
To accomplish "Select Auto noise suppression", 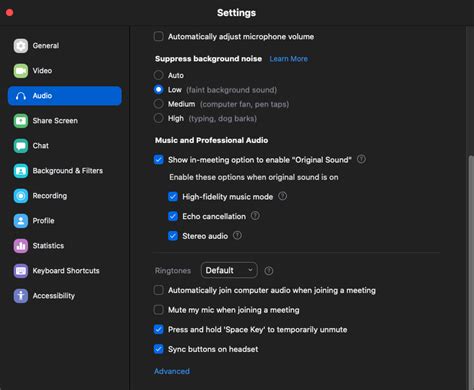I will pyautogui.click(x=159, y=75).
